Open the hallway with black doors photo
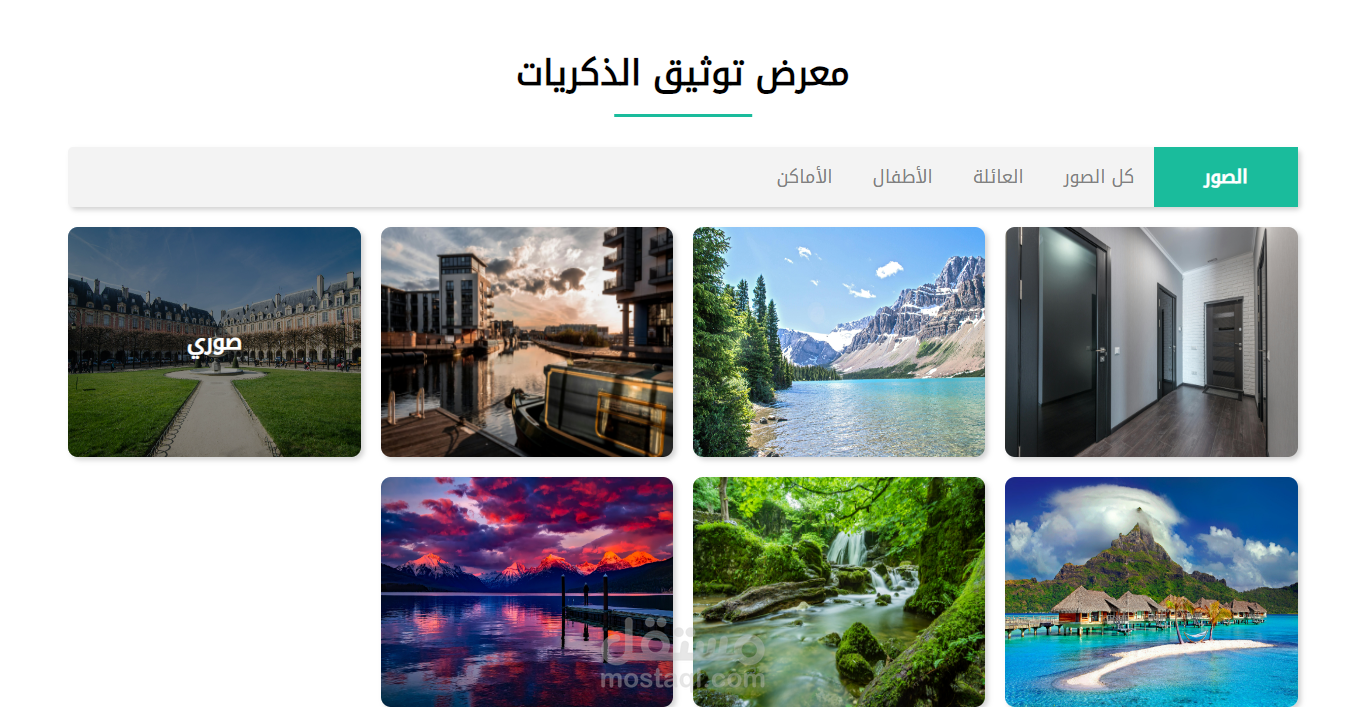 pyautogui.click(x=1151, y=342)
